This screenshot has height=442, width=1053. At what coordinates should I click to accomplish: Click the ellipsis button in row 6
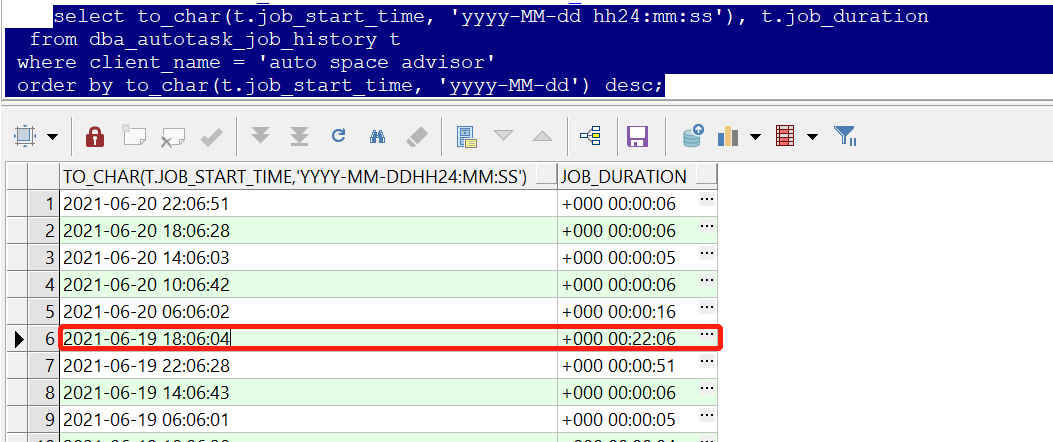[x=706, y=334]
